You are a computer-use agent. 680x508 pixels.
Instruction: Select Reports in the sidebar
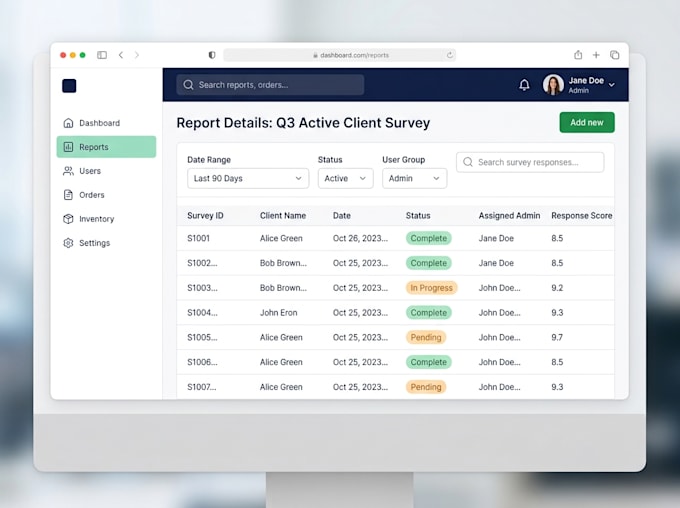(106, 147)
